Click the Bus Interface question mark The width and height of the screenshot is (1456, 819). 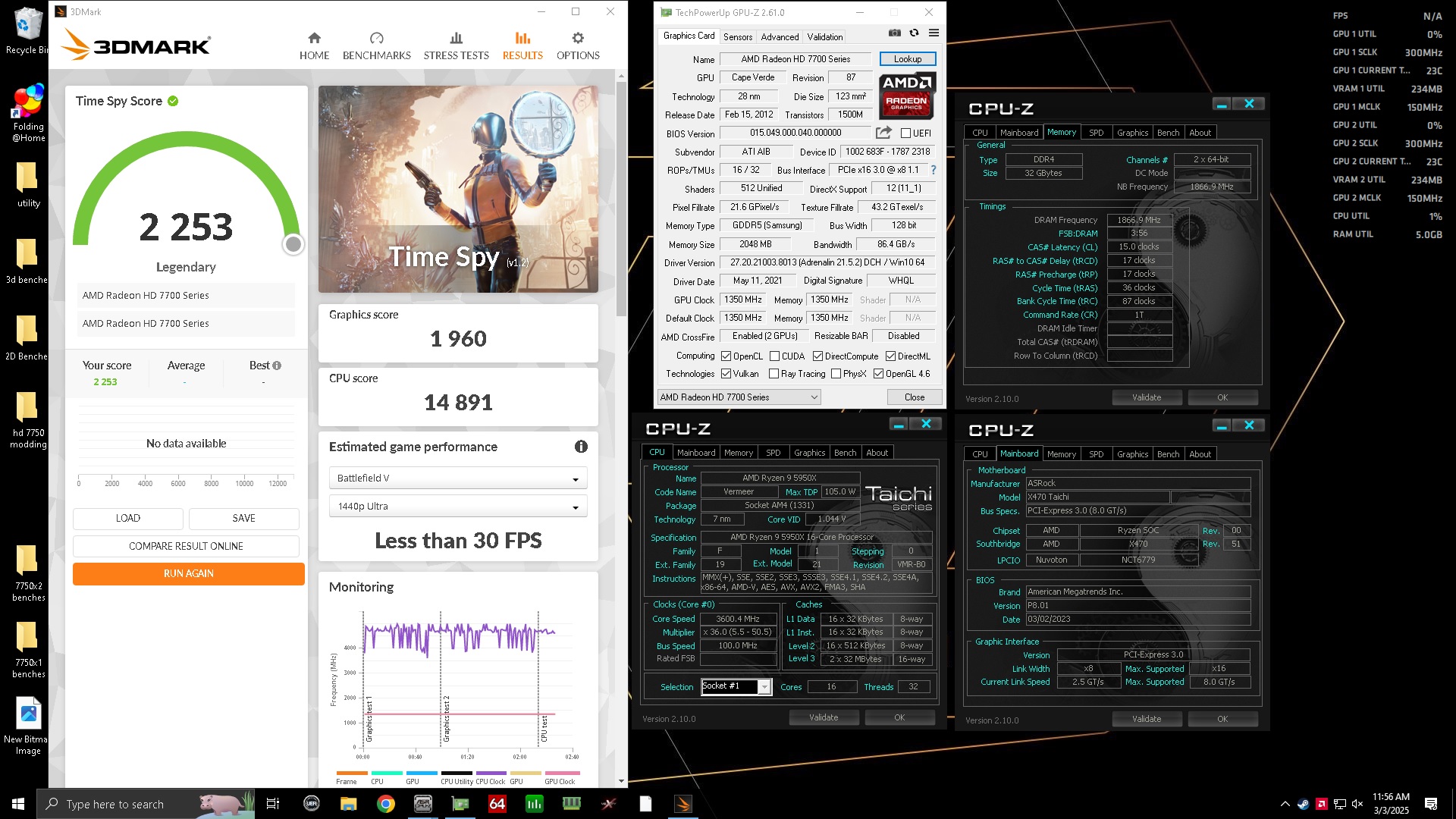[x=934, y=170]
